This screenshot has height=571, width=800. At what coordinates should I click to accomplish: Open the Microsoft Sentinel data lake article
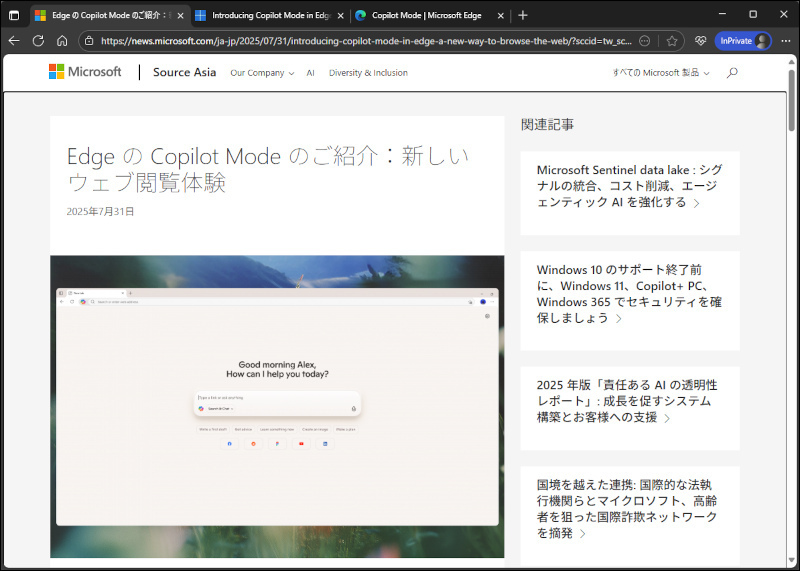[x=629, y=185]
